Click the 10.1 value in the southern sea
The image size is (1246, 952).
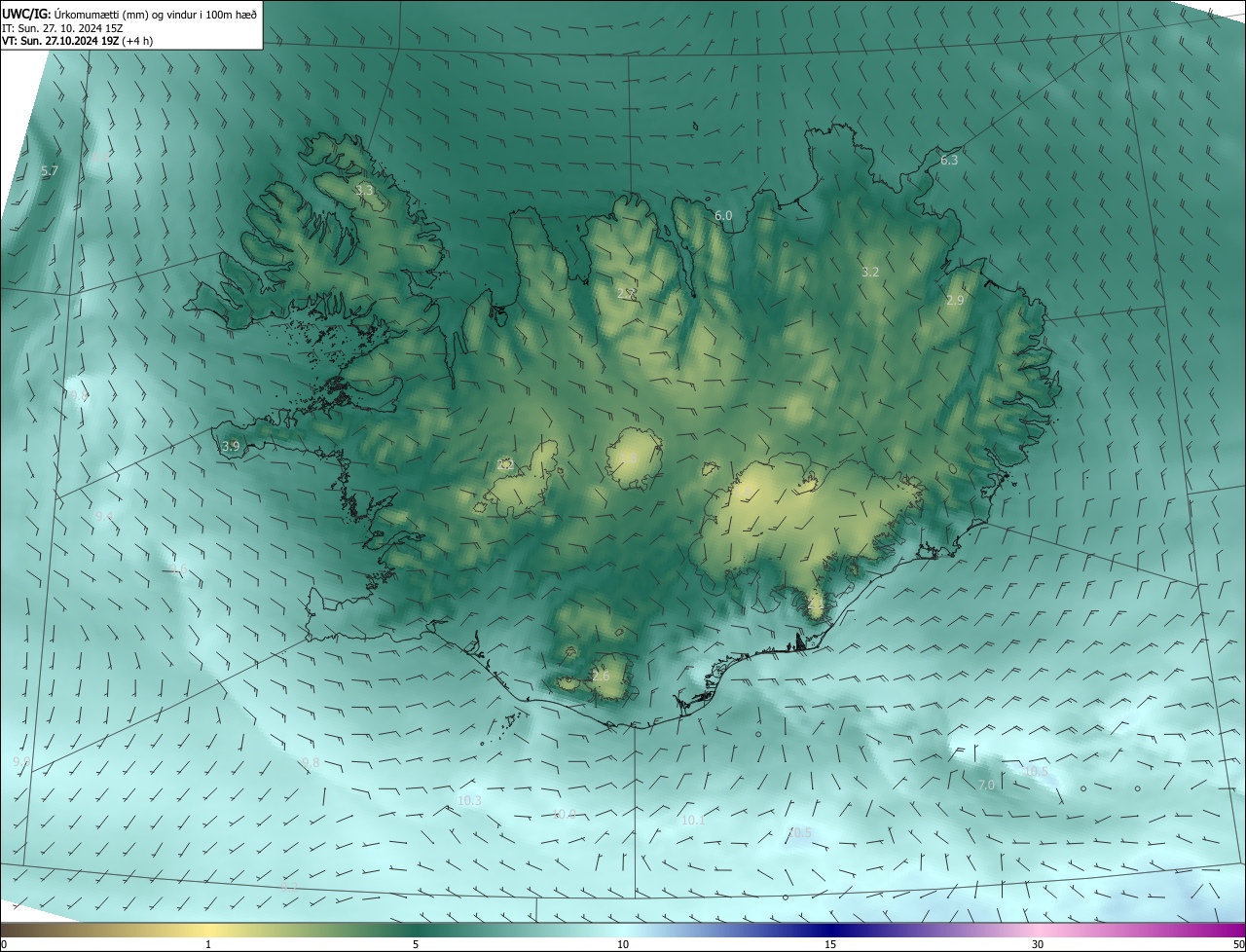pyautogui.click(x=693, y=821)
